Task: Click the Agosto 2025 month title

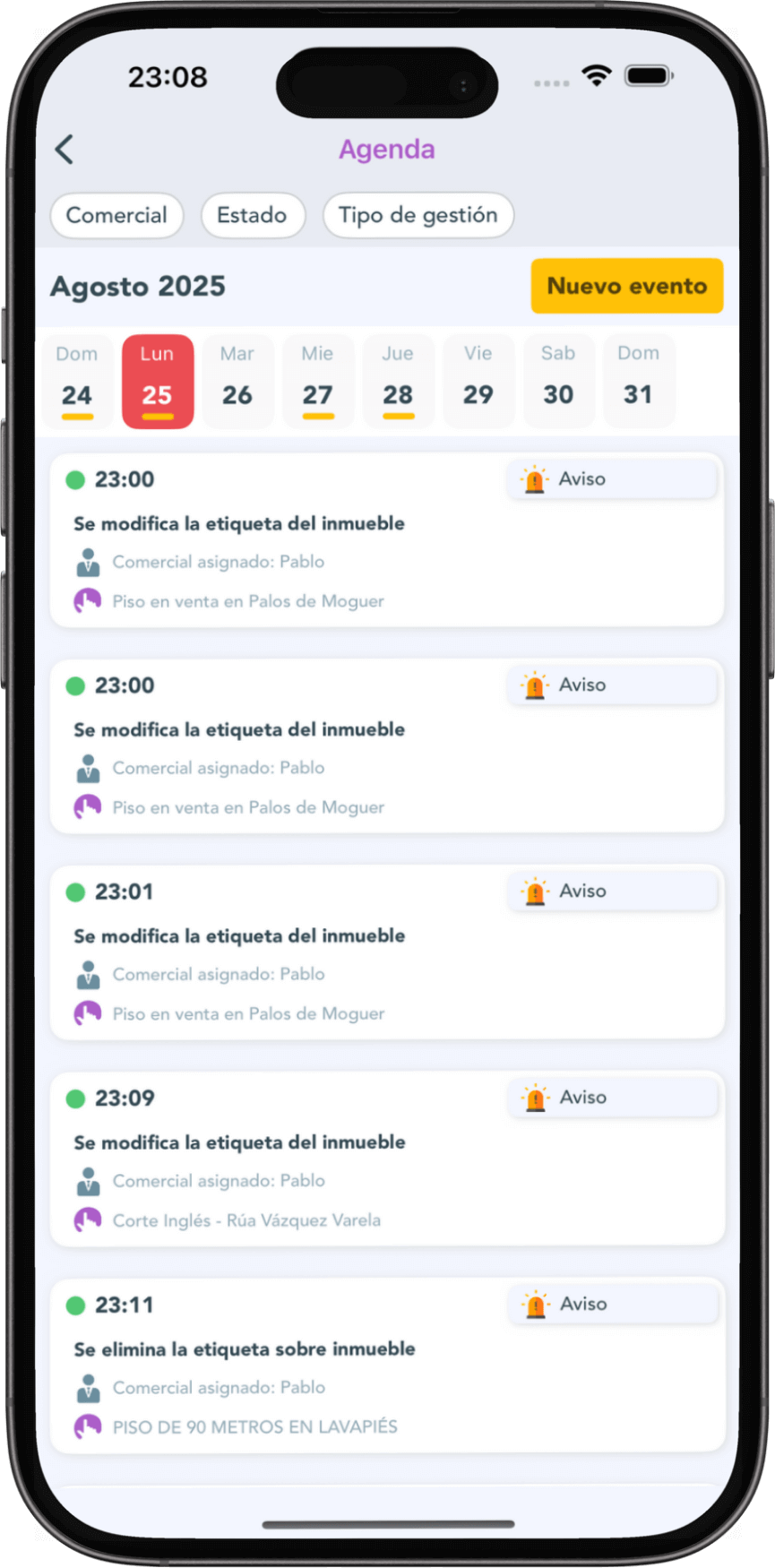Action: click(x=138, y=287)
